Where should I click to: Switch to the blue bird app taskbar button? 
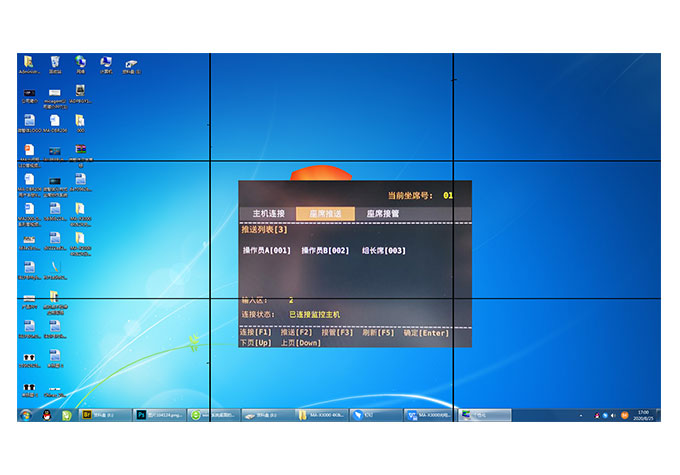click(376, 415)
